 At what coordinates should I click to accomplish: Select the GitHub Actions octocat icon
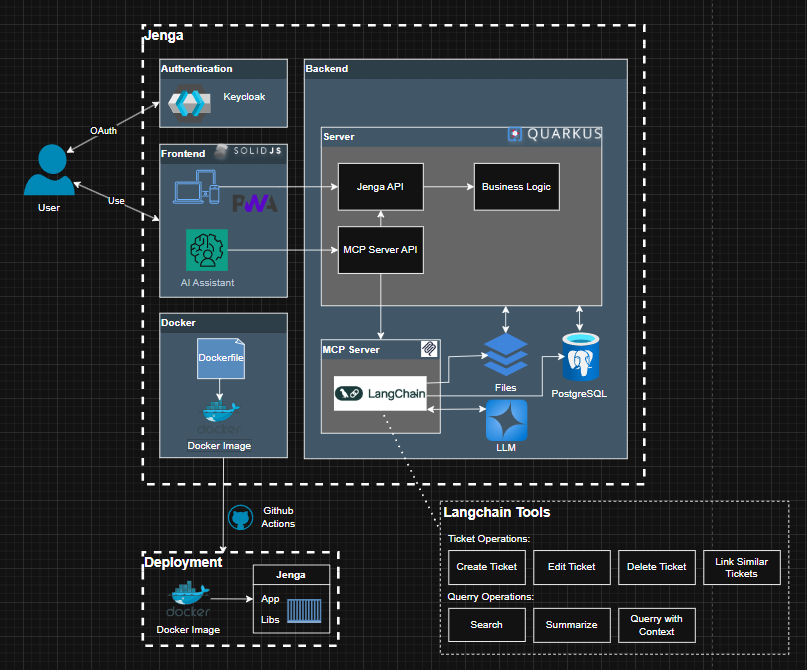tap(240, 517)
